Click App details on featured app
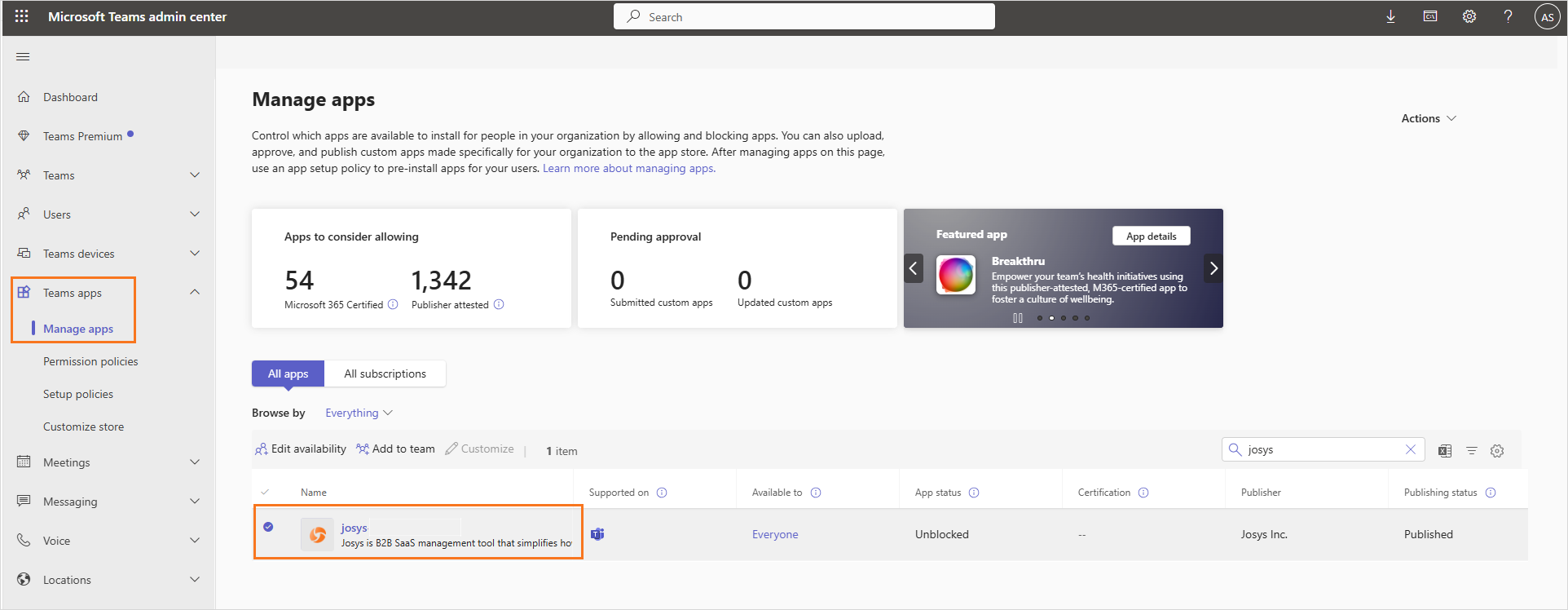 coord(1152,236)
